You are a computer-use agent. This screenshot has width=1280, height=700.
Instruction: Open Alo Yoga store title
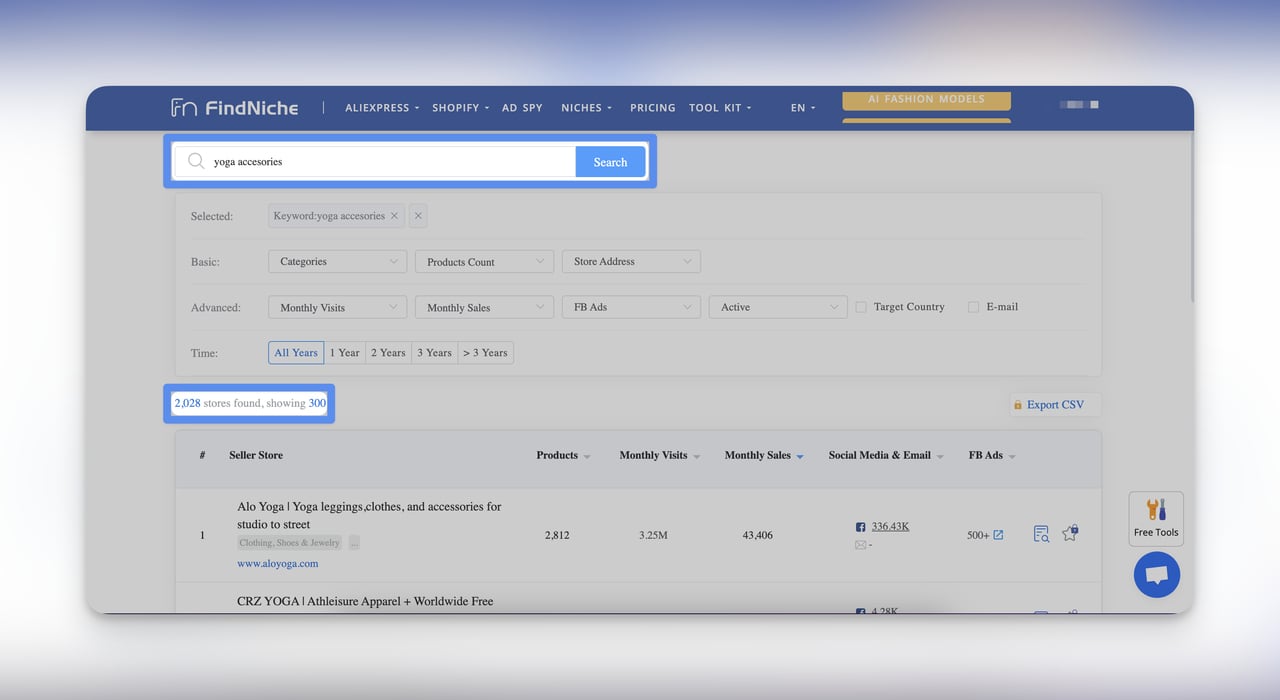tap(369, 515)
